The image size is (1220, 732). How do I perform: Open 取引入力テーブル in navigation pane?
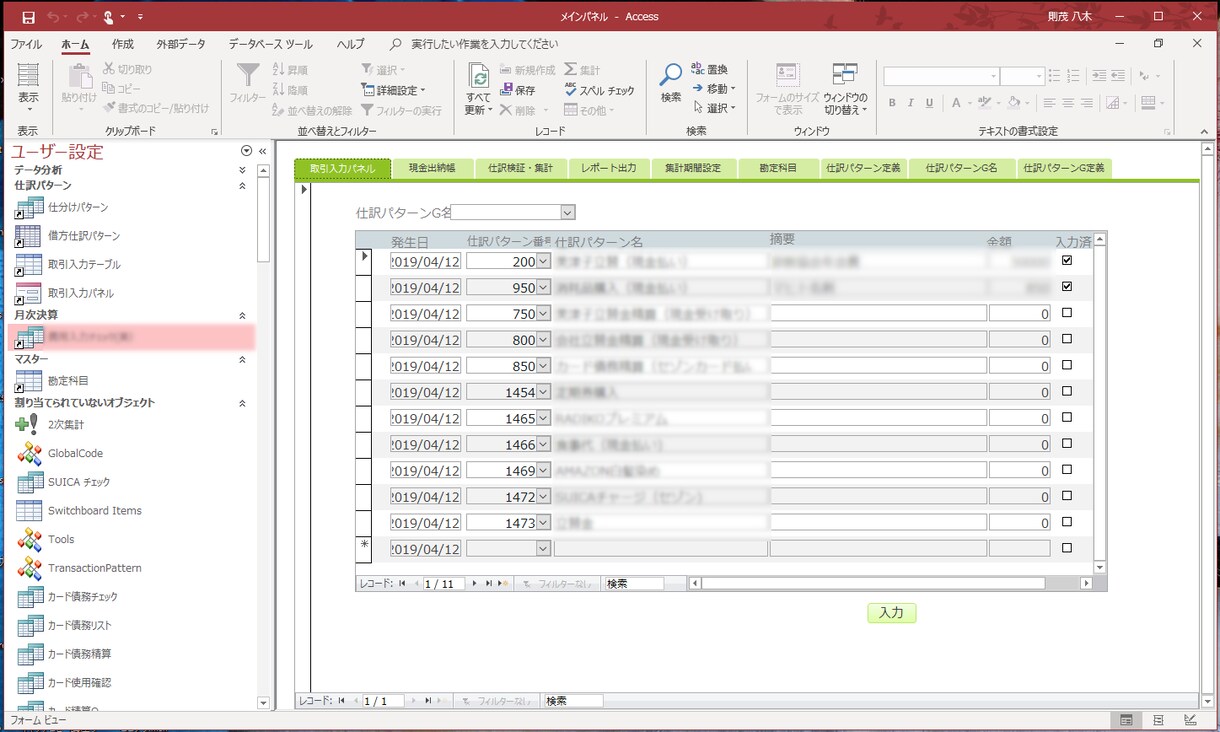(68, 264)
